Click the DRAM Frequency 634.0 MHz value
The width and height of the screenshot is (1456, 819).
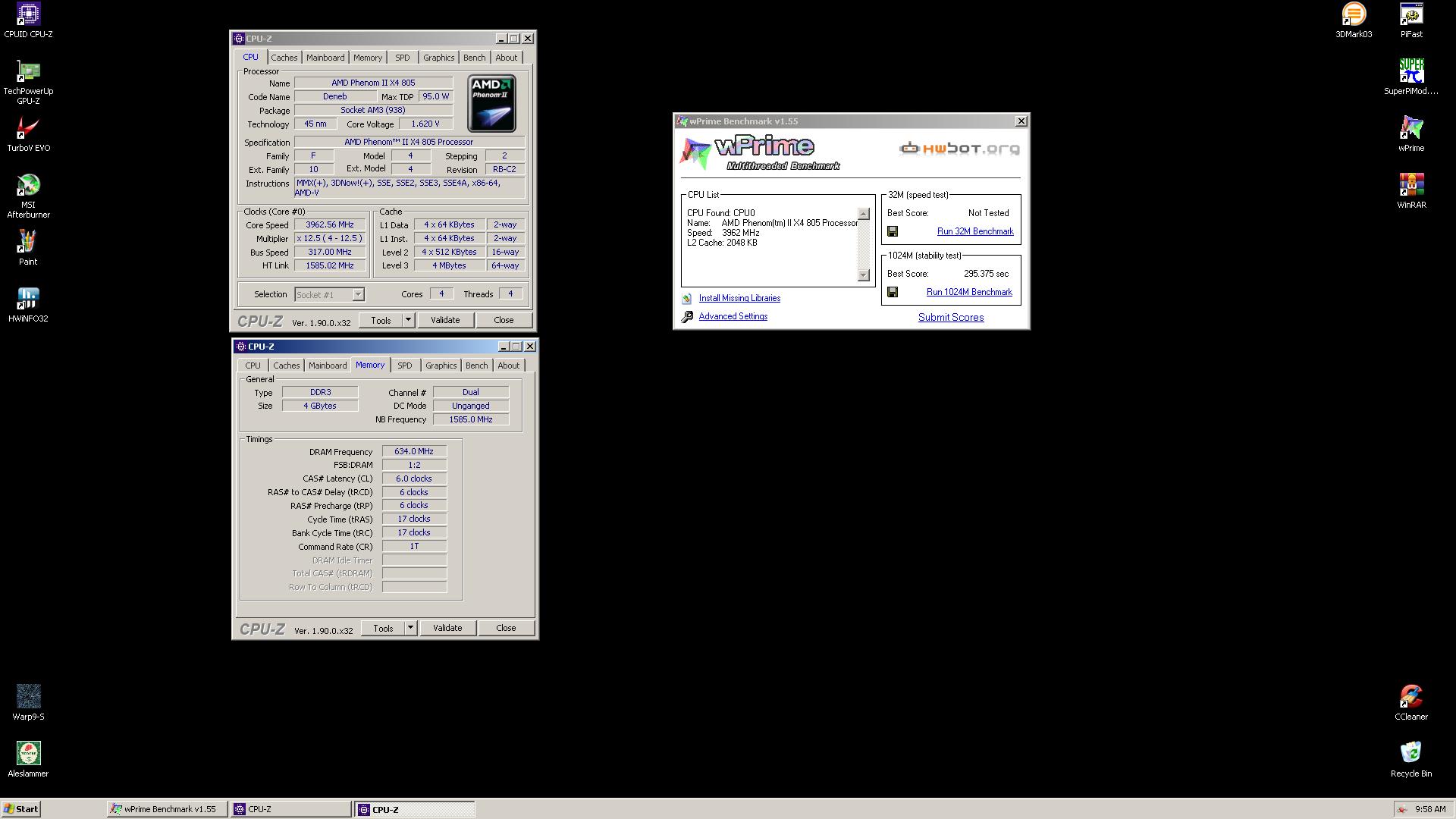[x=414, y=451]
